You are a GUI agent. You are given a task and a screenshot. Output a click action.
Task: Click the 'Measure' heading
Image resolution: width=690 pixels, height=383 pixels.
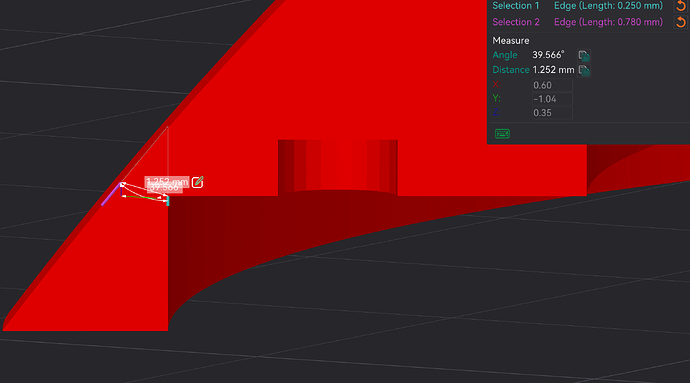510,41
